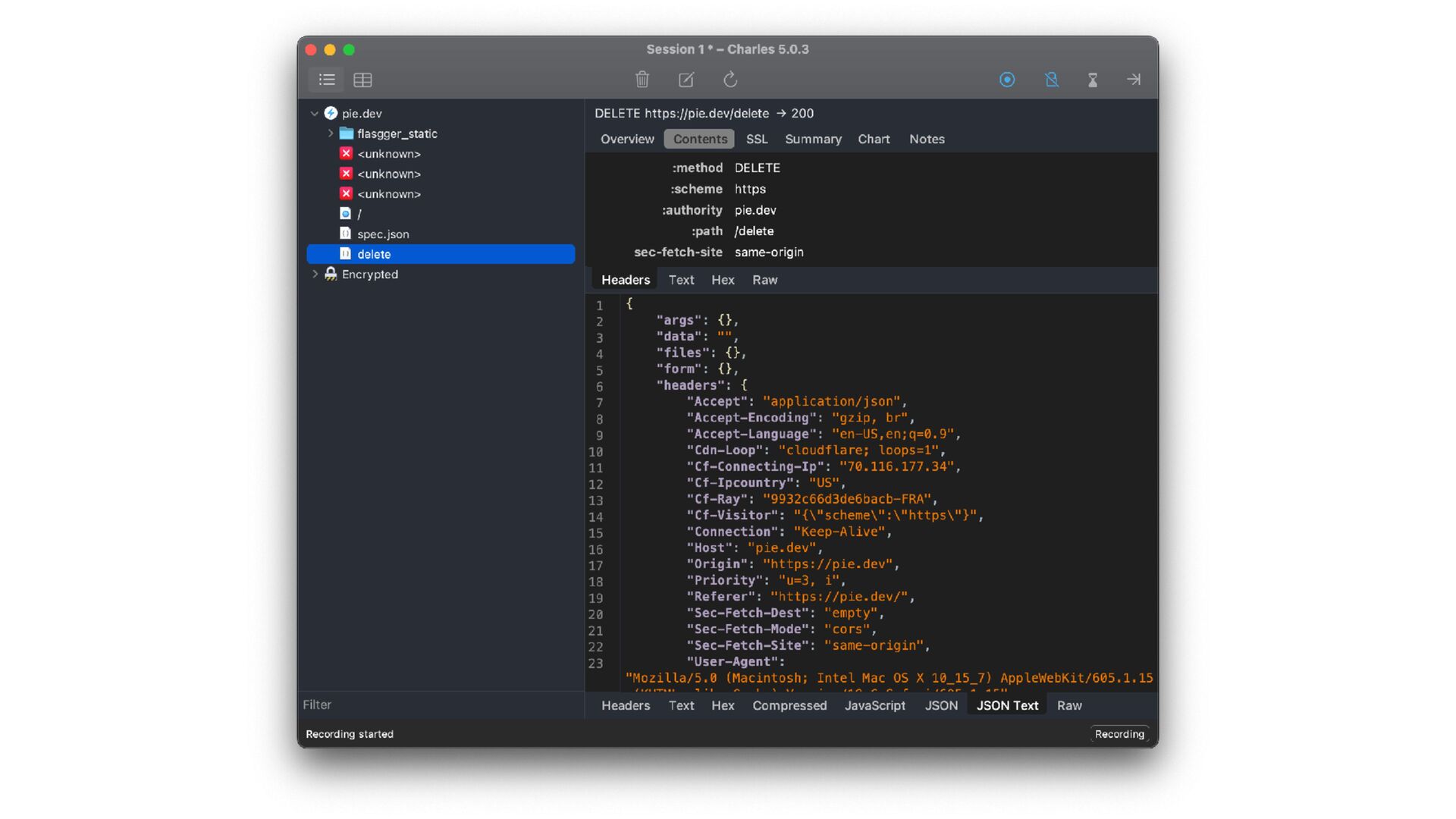Toggle the SSL proxying toolbar icon

pos(1051,80)
